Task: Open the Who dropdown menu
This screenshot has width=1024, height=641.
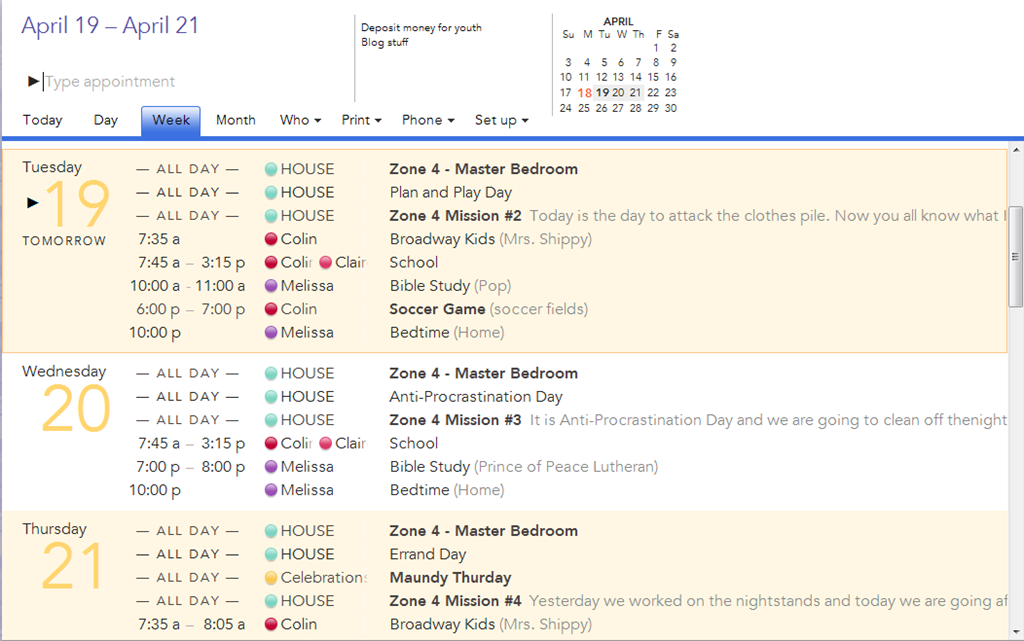Action: point(300,120)
